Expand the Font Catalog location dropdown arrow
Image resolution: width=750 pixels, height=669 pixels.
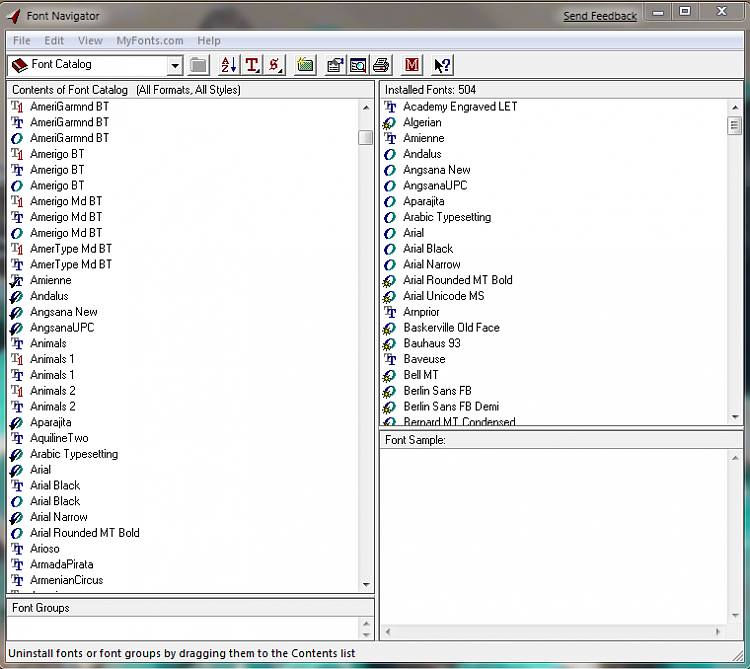[x=175, y=66]
